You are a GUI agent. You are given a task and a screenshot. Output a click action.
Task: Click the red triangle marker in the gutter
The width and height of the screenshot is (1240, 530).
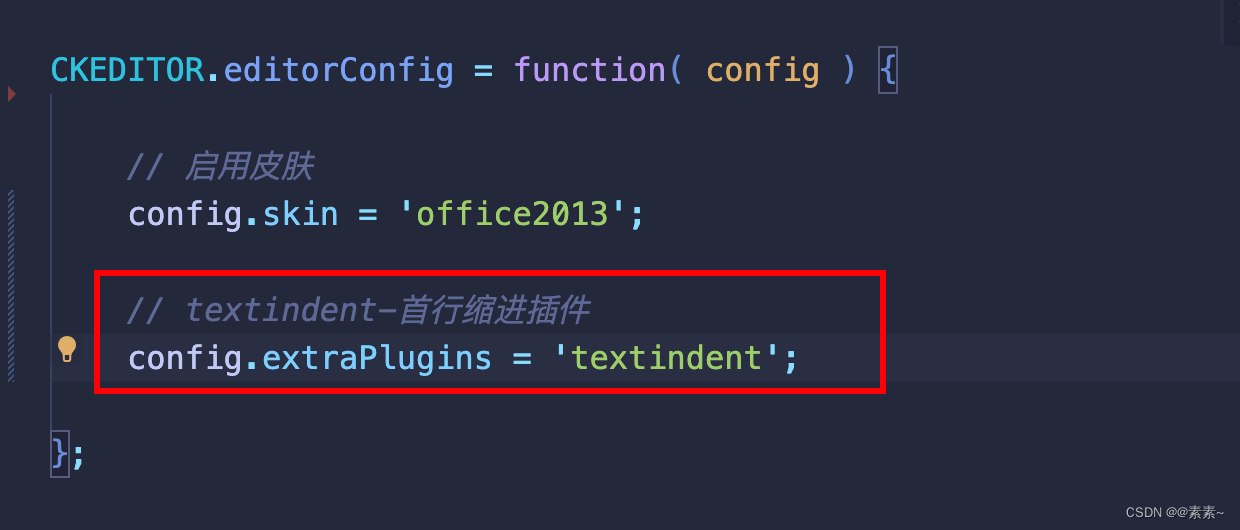12,94
